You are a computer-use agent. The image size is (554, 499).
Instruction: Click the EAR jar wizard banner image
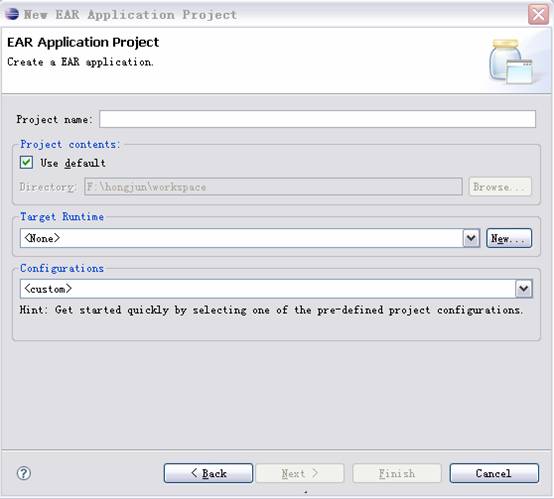pos(512,61)
